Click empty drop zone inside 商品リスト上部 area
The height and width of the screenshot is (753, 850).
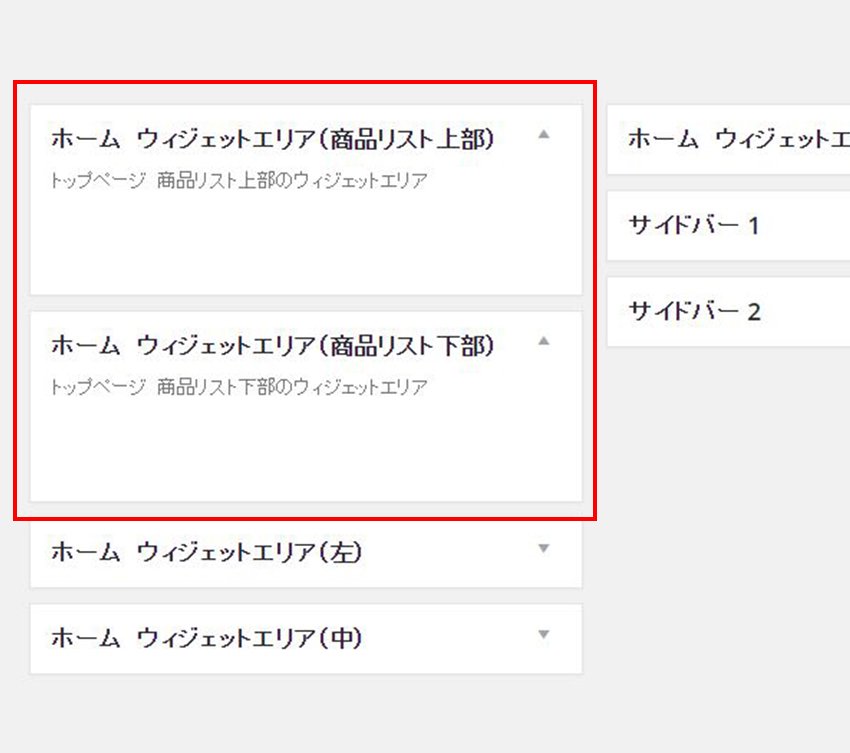tap(305, 245)
